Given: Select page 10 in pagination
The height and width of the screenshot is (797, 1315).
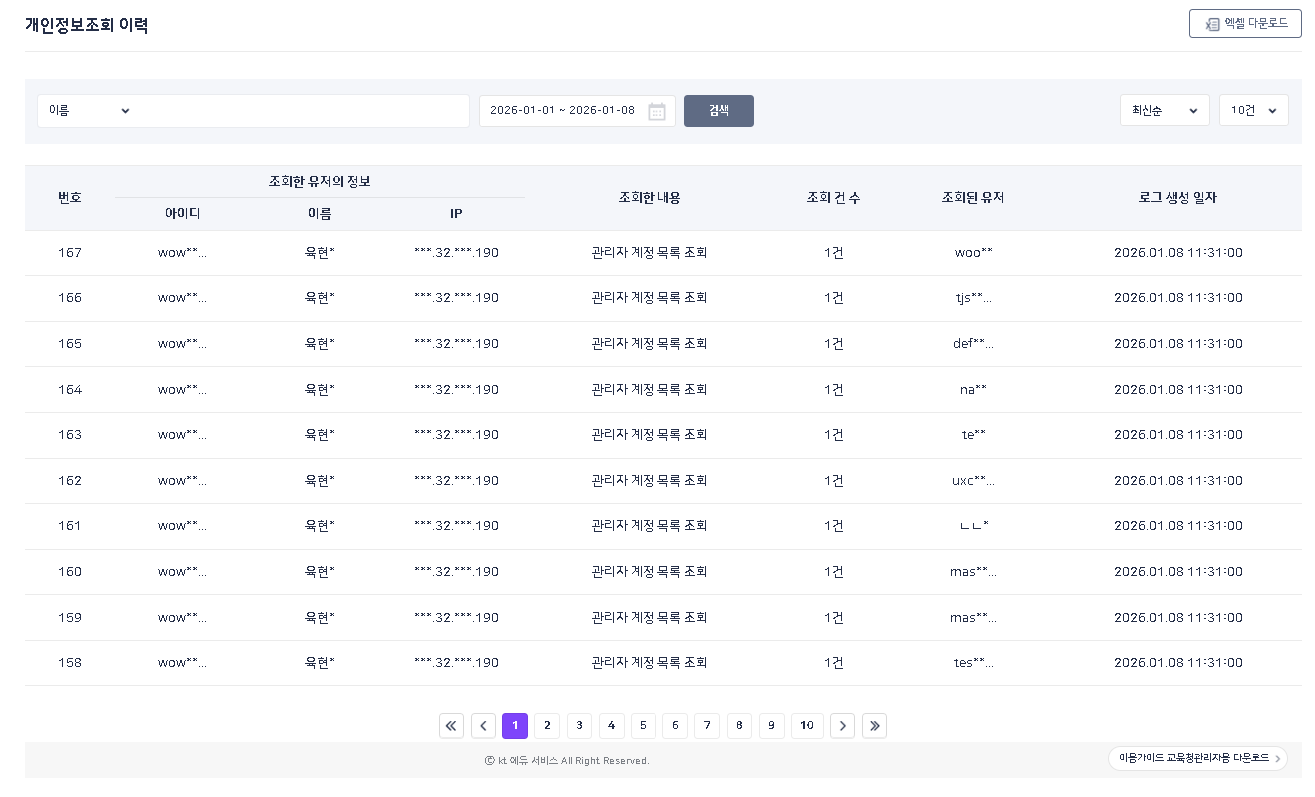Looking at the screenshot, I should click(807, 726).
